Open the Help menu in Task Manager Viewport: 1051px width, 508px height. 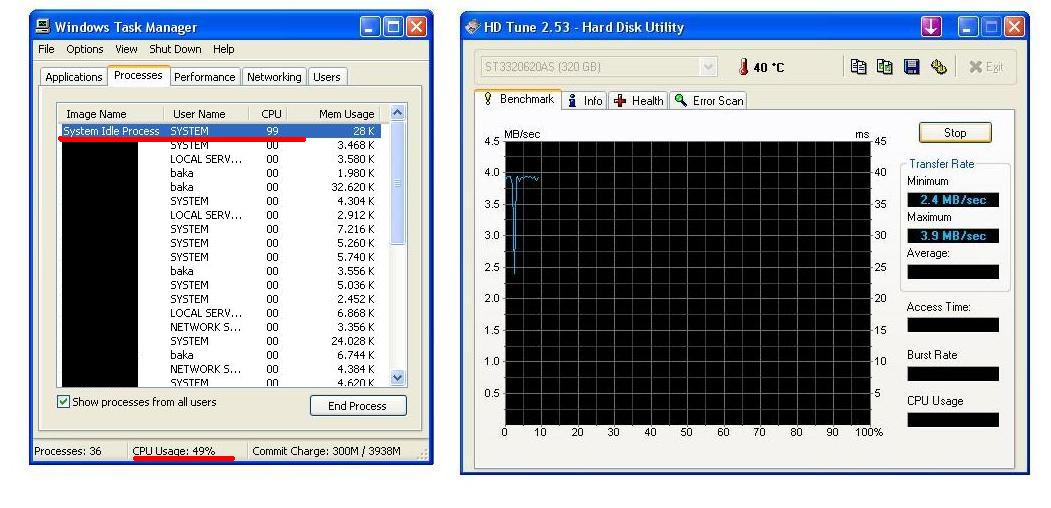coord(224,49)
